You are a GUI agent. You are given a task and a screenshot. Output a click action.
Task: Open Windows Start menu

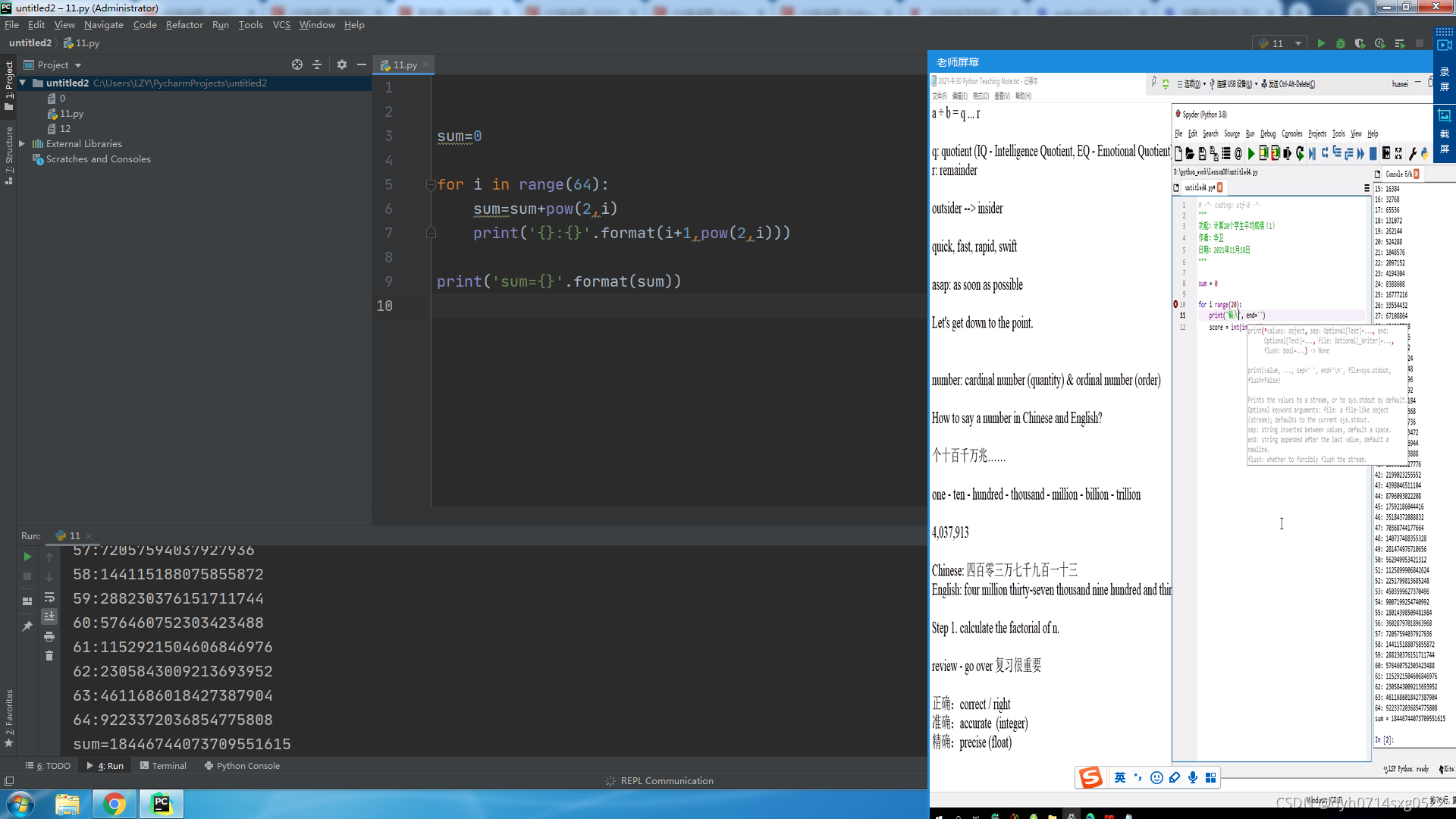20,804
